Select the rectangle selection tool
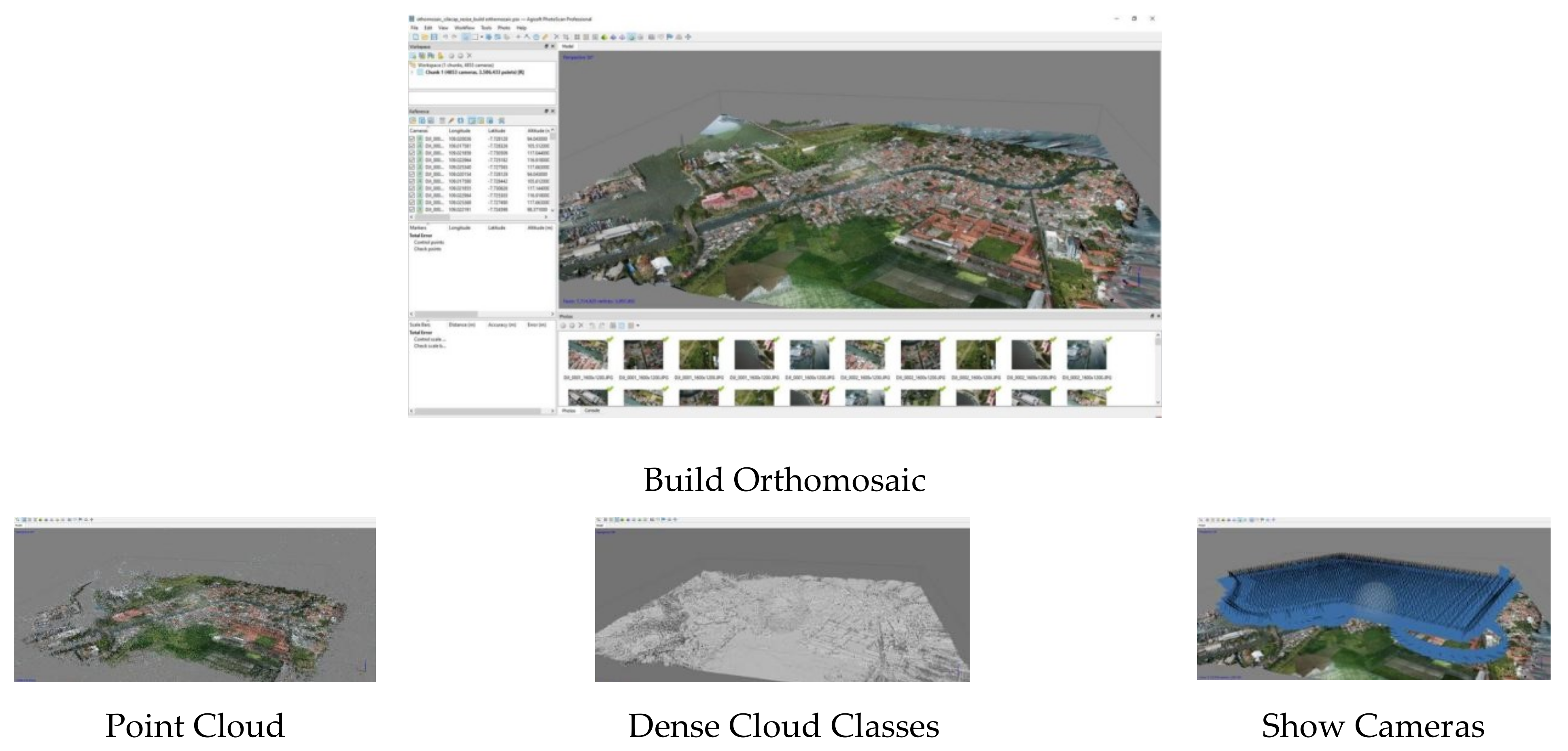Screen dimensions: 1568x751 [475, 37]
